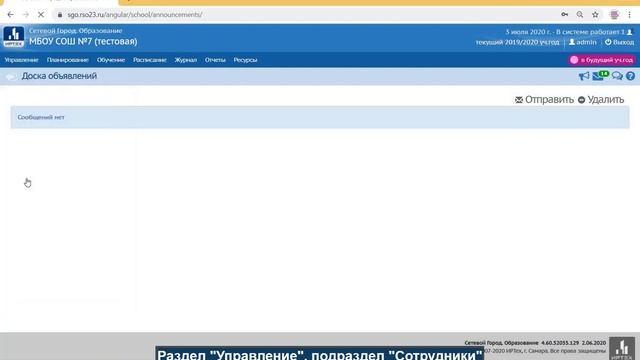Click the Удалить button
Screen dimensions: 640x360
[601, 100]
